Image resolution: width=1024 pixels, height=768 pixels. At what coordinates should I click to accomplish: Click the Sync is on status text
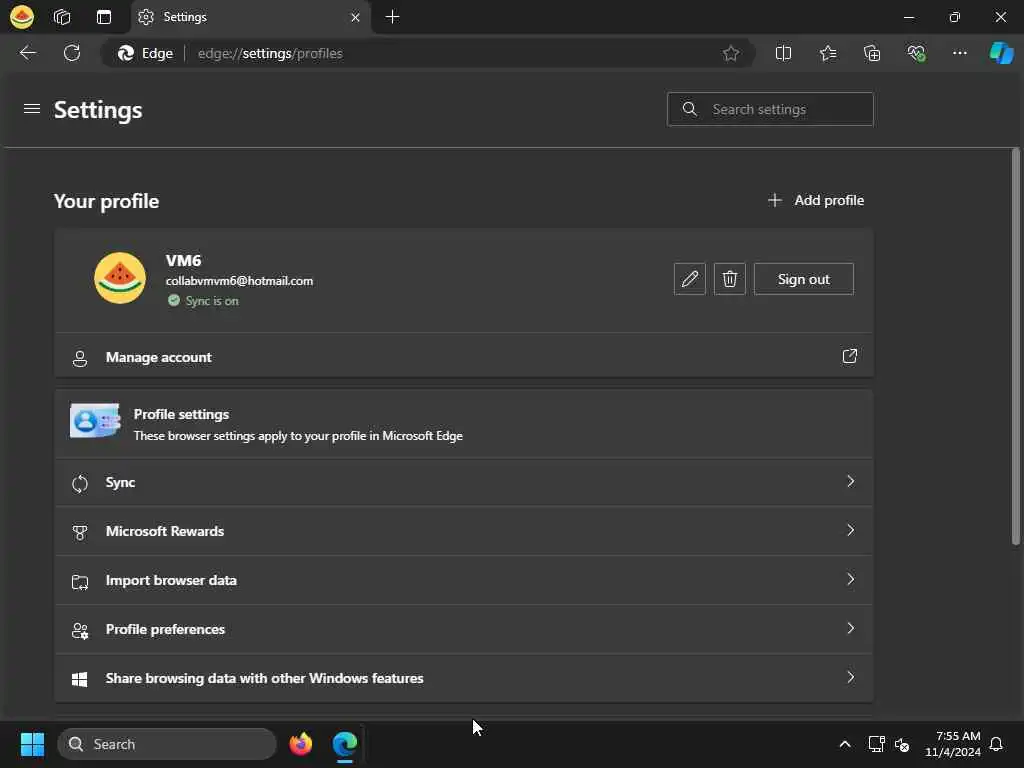pyautogui.click(x=212, y=301)
